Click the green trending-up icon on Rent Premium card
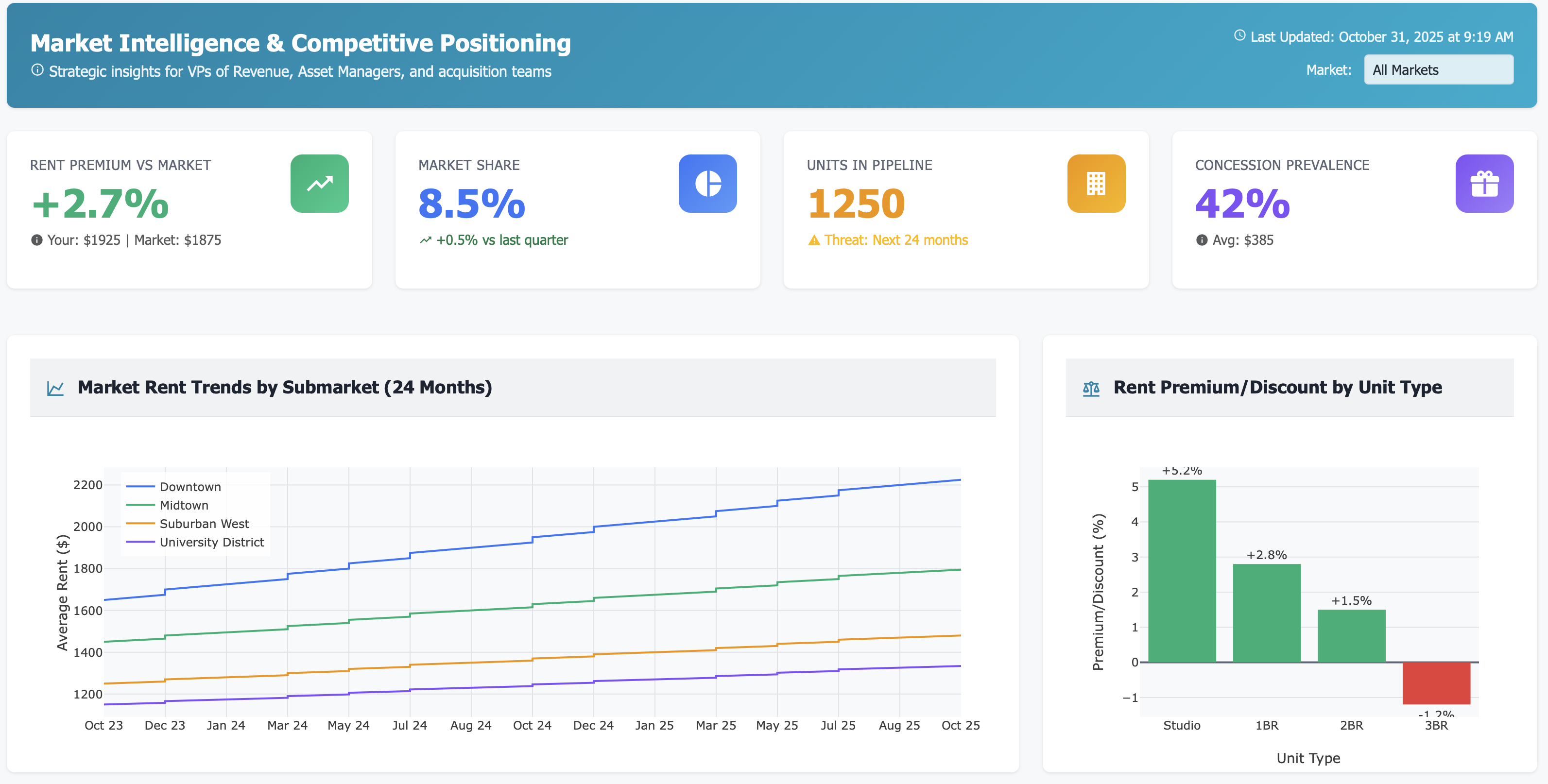1548x784 pixels. [319, 184]
